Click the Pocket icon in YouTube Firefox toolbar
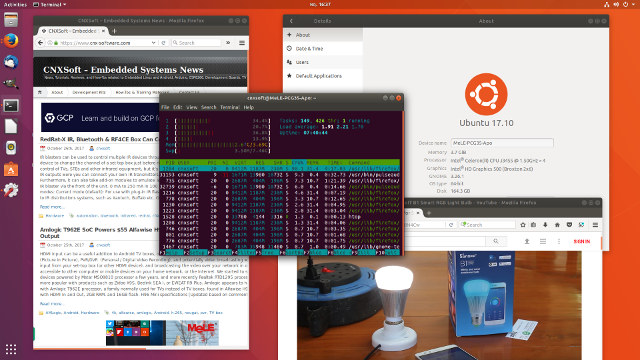This screenshot has height=360, width=640. click(x=569, y=225)
